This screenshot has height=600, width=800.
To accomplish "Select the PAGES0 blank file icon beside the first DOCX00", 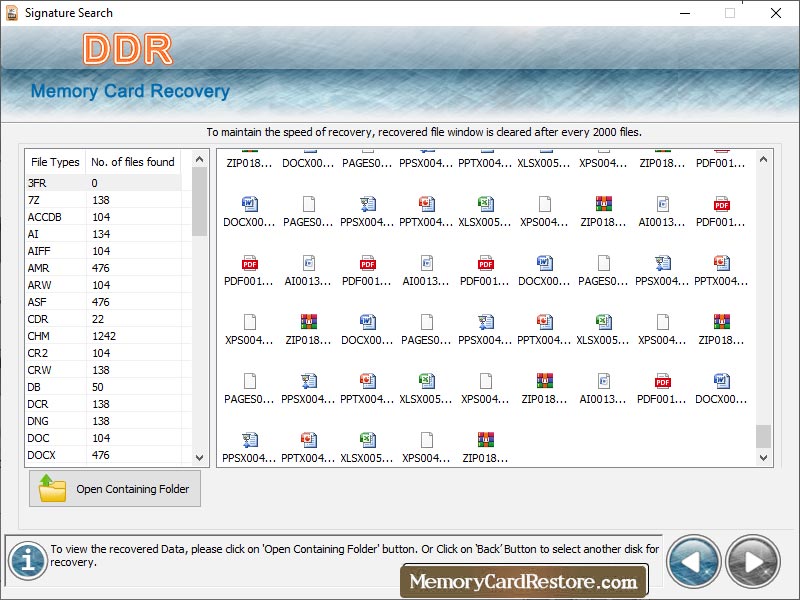I will click(309, 204).
